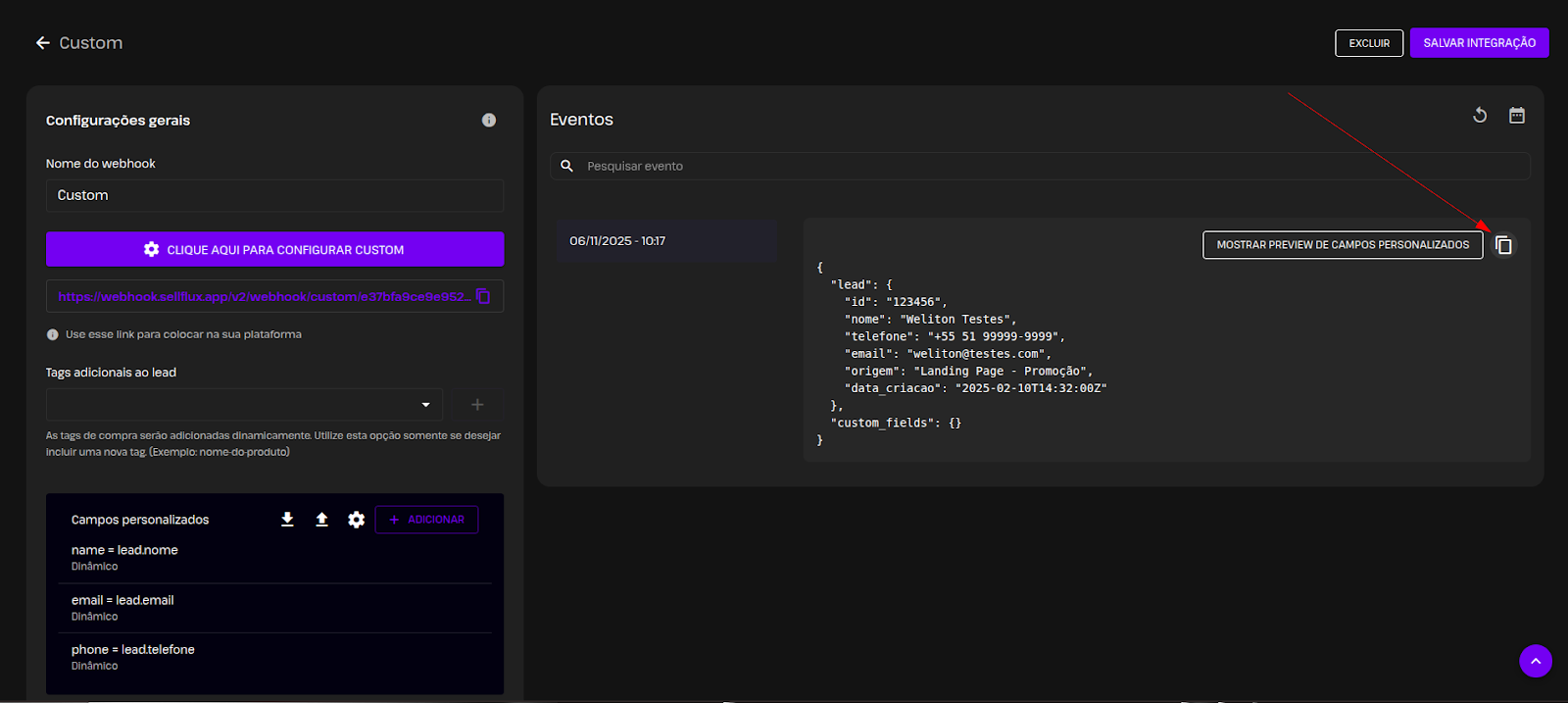Click the info icon in Configurações gerais

pos(488,121)
